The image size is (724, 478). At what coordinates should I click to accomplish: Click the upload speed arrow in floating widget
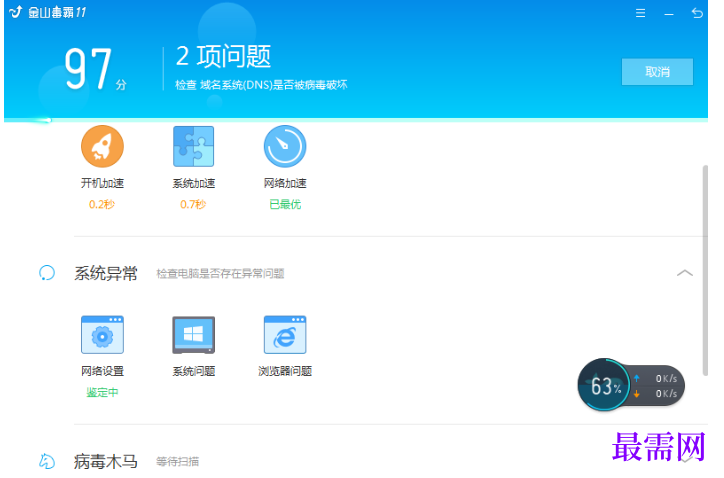637,378
